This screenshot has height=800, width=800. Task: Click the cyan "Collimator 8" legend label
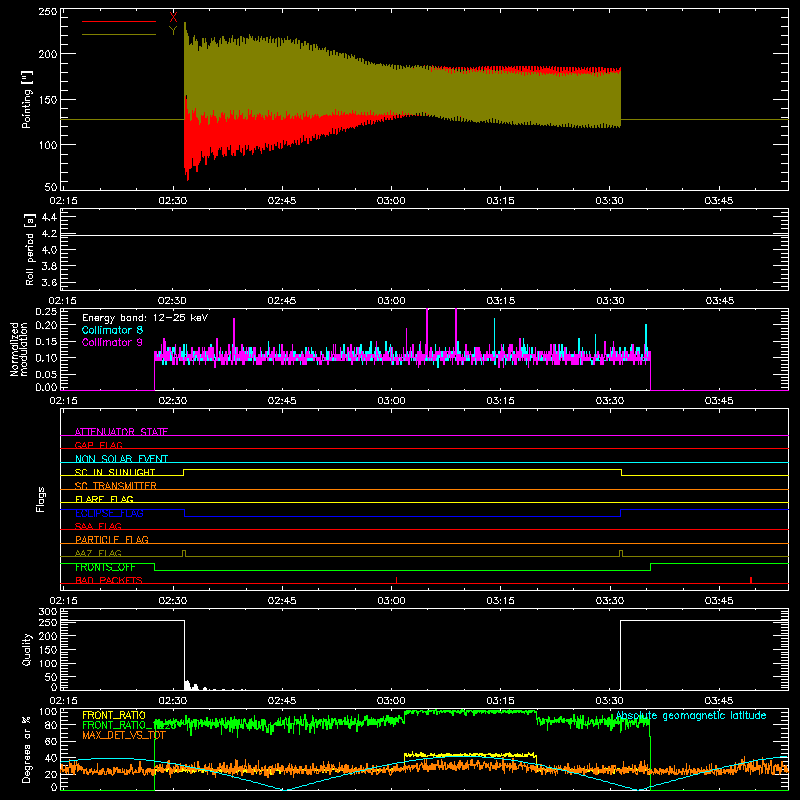point(112,330)
